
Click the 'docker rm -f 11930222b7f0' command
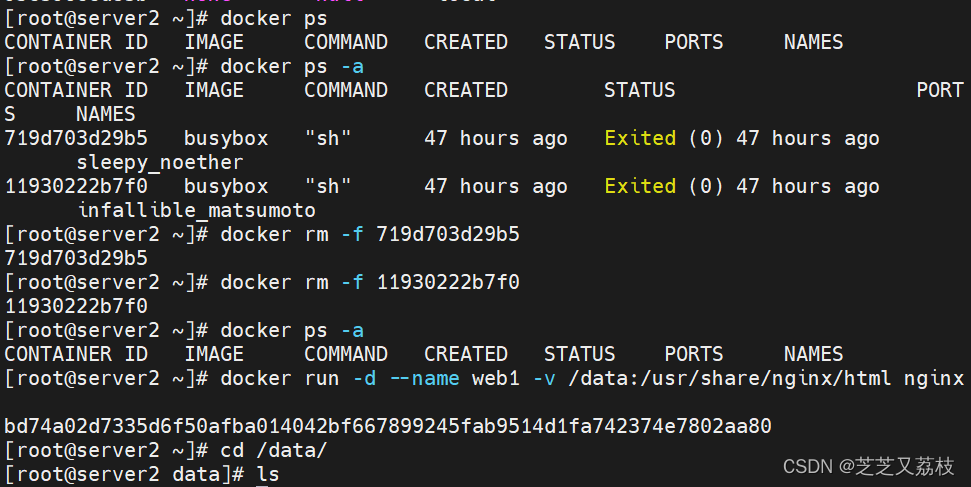(370, 283)
